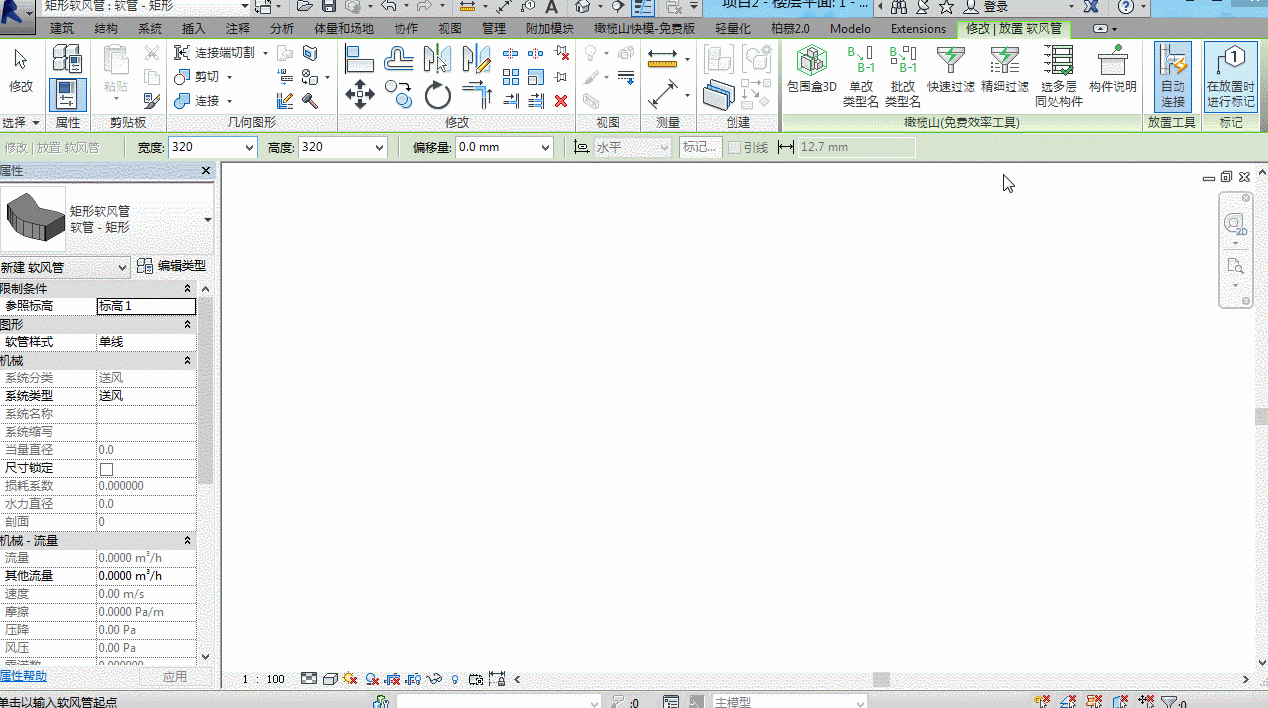Open the 包围盒3D tool

[811, 70]
